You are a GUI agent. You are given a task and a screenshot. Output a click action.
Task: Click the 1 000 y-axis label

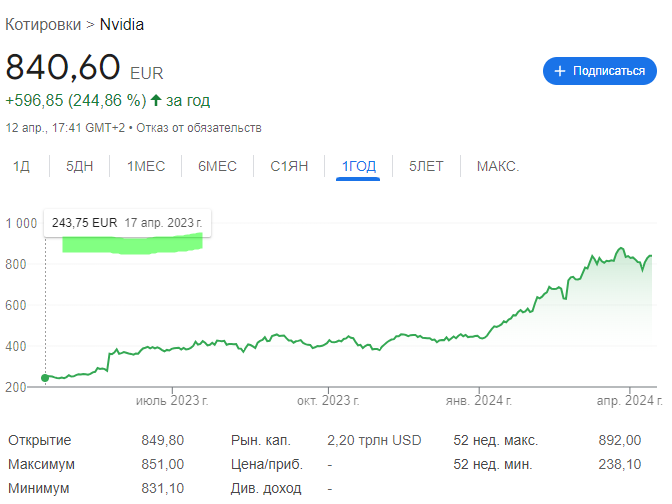tap(21, 223)
